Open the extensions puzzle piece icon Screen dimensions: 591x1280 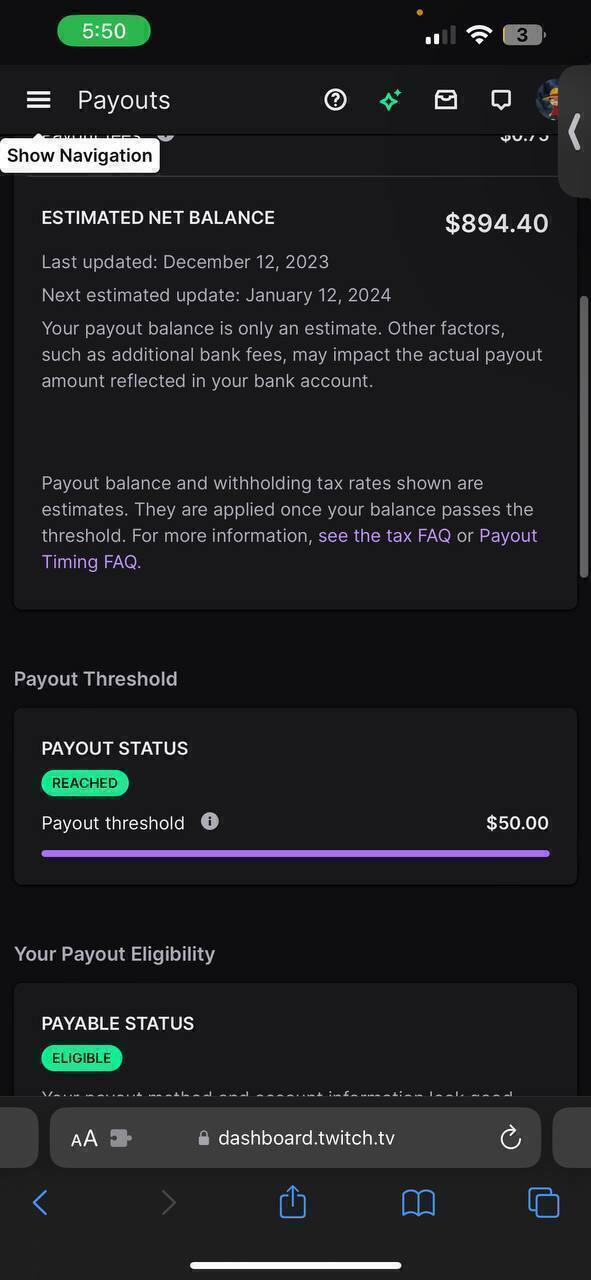click(121, 1138)
